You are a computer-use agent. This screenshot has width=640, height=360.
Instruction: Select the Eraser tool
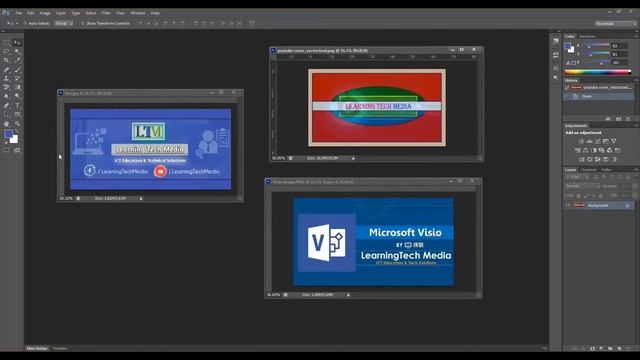click(7, 87)
